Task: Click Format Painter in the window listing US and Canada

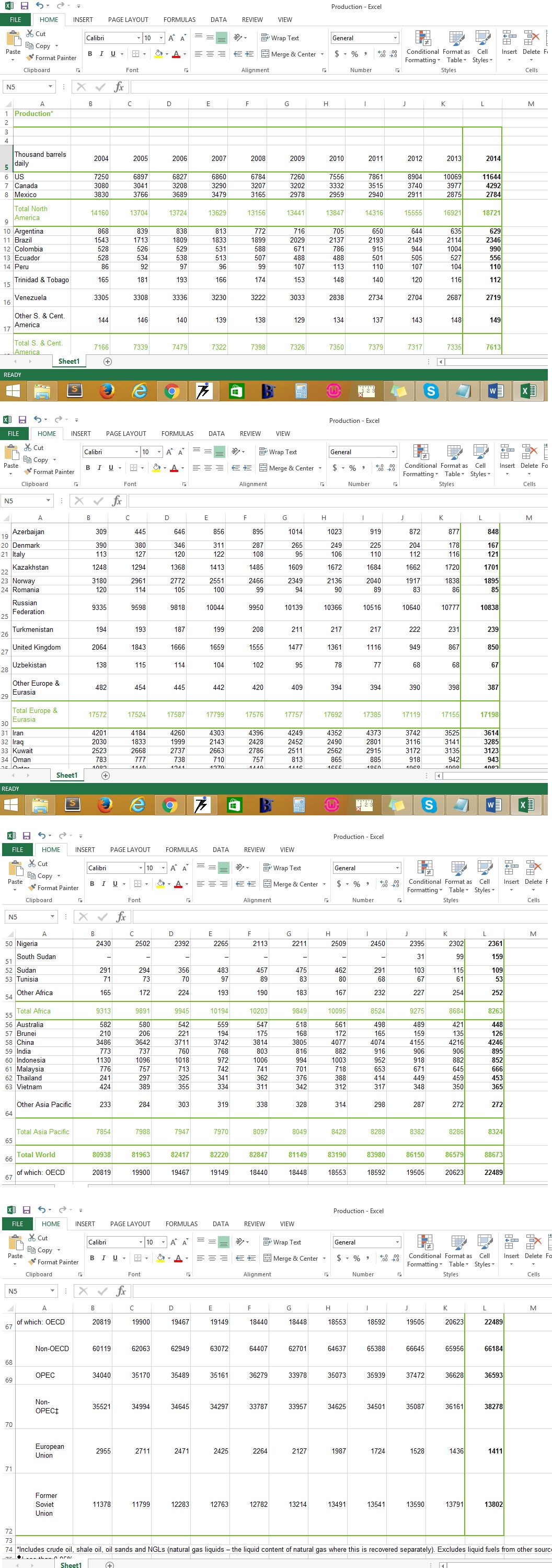Action: (51, 58)
